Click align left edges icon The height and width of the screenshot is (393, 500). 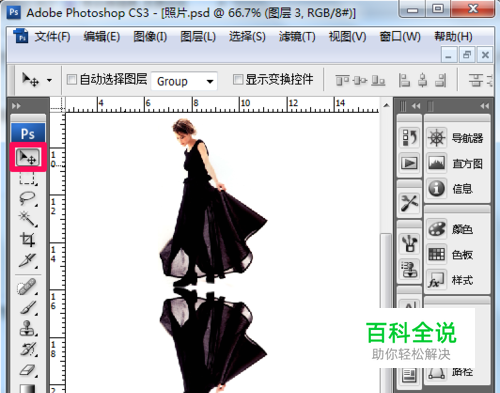pyautogui.click(x=404, y=80)
